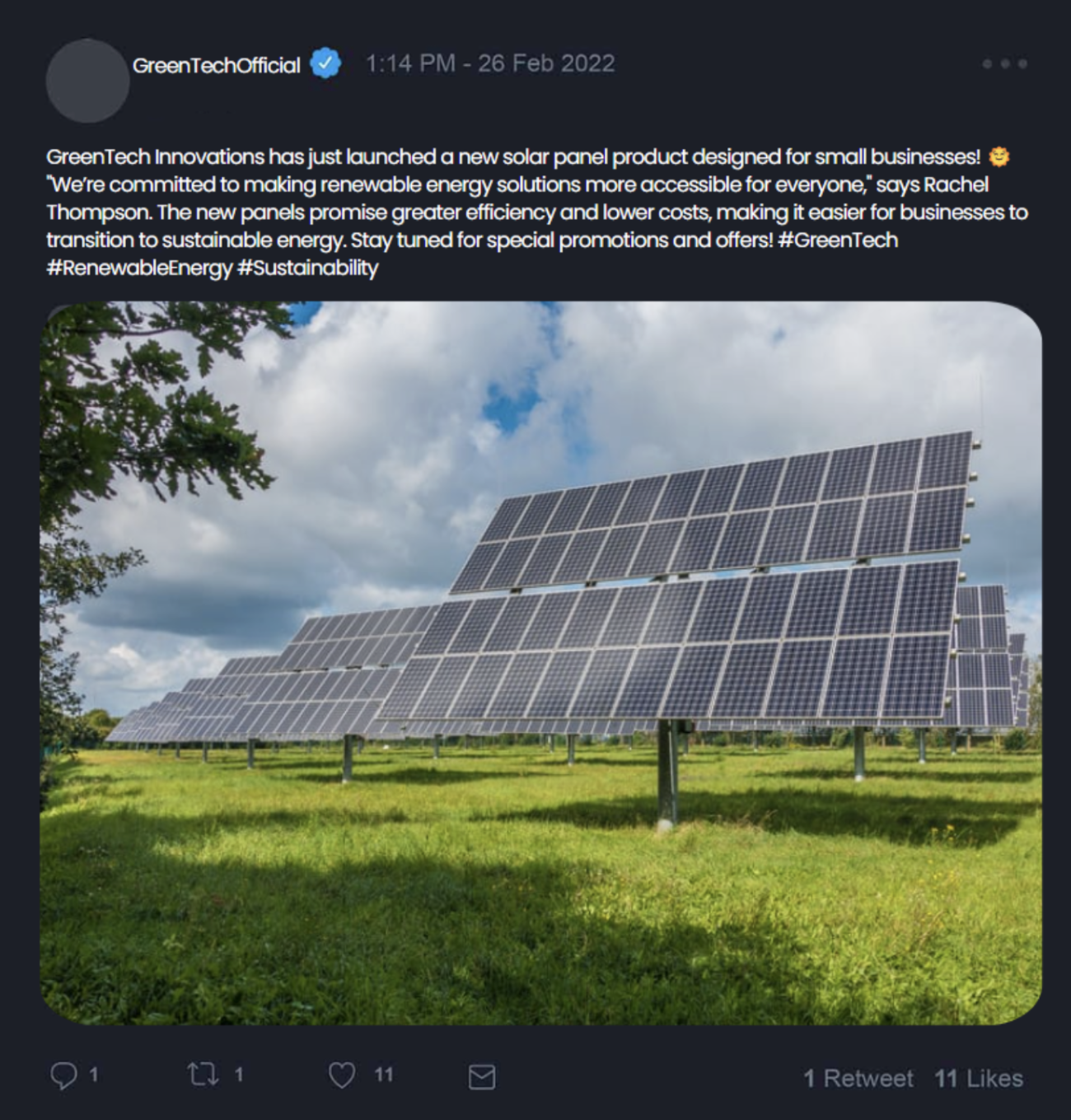Click the GreenTechOfficial username
Viewport: 1071px width, 1120px height.
[x=216, y=65]
